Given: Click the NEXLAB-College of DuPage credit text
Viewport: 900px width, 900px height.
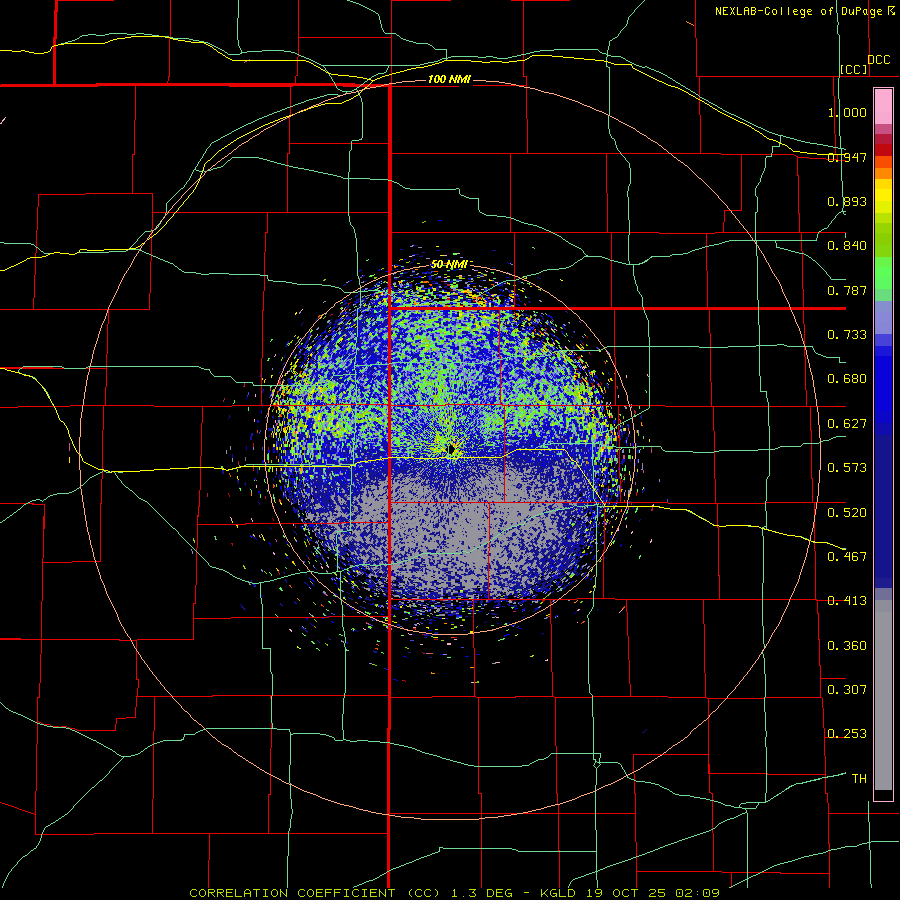Looking at the screenshot, I should click(799, 11).
